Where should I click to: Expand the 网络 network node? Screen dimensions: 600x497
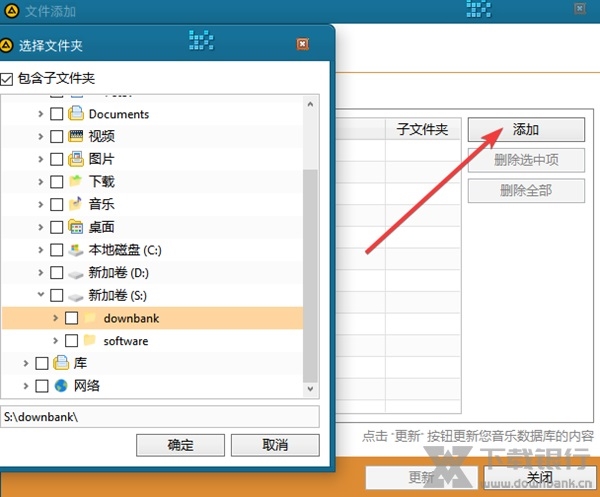[x=26, y=386]
